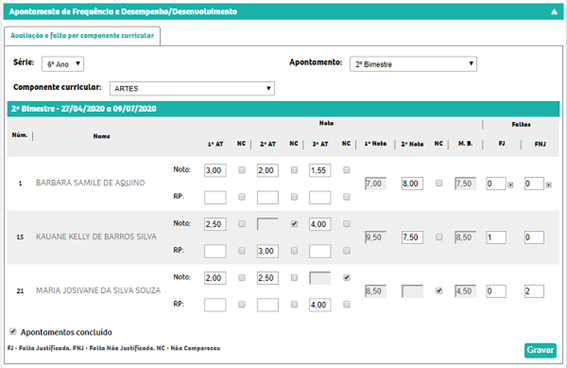Click Barbara's 3ª AT Nota field with 1,55

click(320, 170)
